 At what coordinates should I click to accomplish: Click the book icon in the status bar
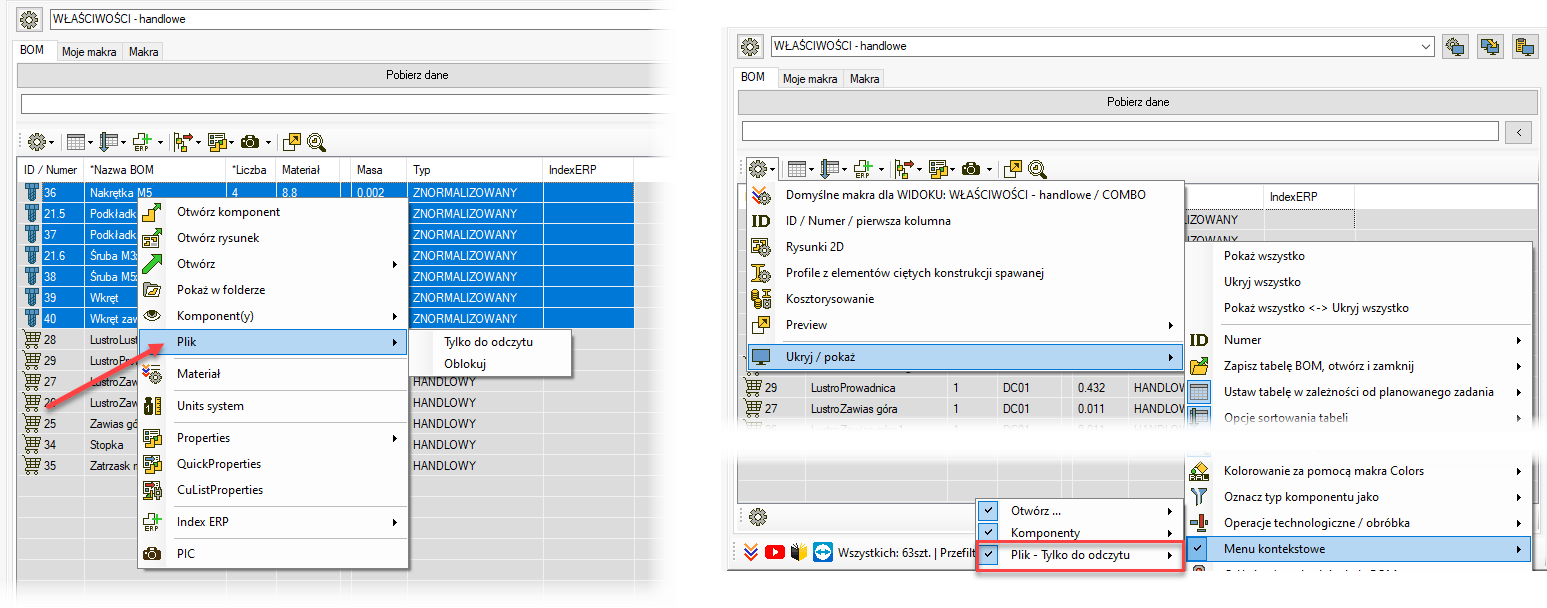click(x=798, y=552)
